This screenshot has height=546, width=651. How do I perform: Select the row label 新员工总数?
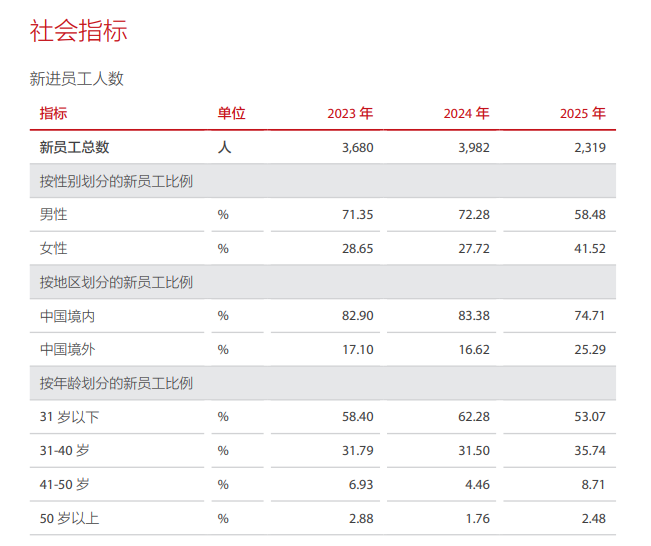point(74,147)
